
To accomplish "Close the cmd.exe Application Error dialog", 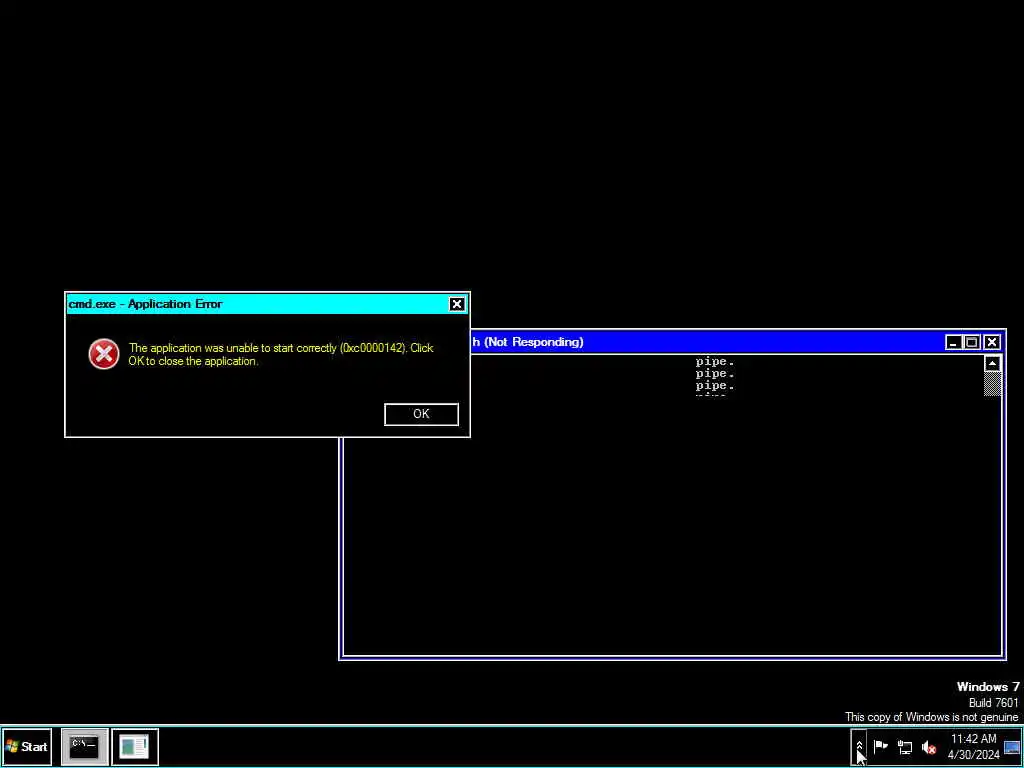I will tap(456, 304).
